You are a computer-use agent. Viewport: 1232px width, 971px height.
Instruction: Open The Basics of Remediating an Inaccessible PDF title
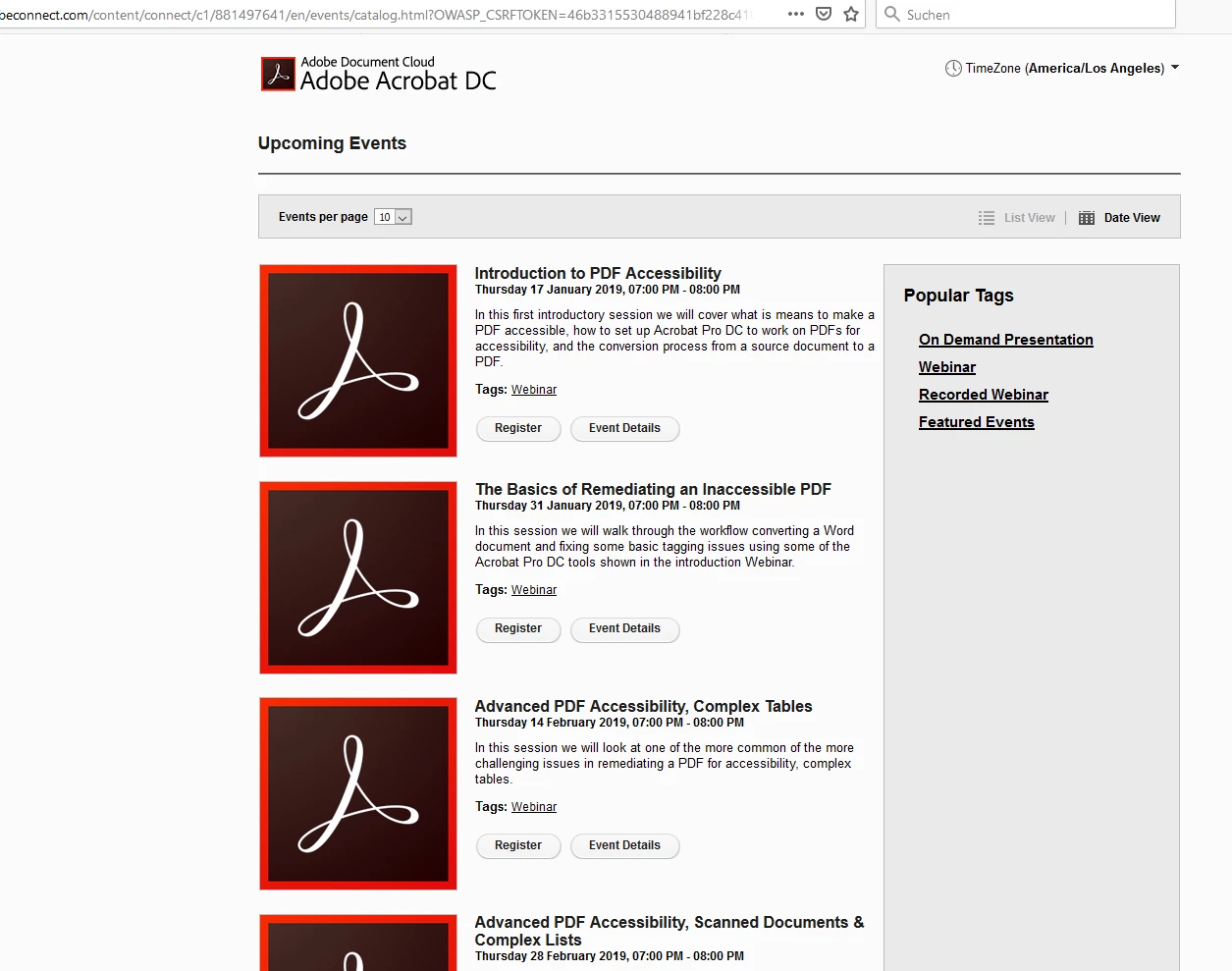pos(653,489)
